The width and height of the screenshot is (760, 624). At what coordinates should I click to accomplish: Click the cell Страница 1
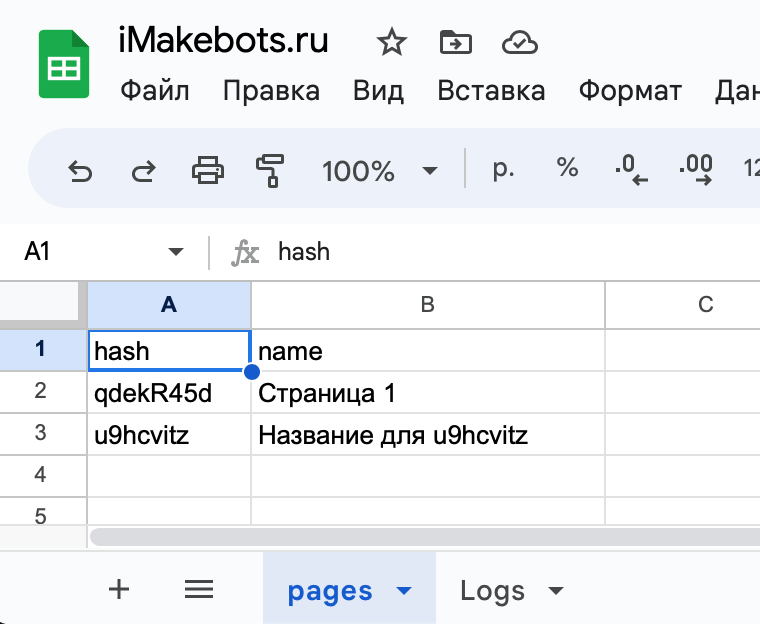coord(428,392)
